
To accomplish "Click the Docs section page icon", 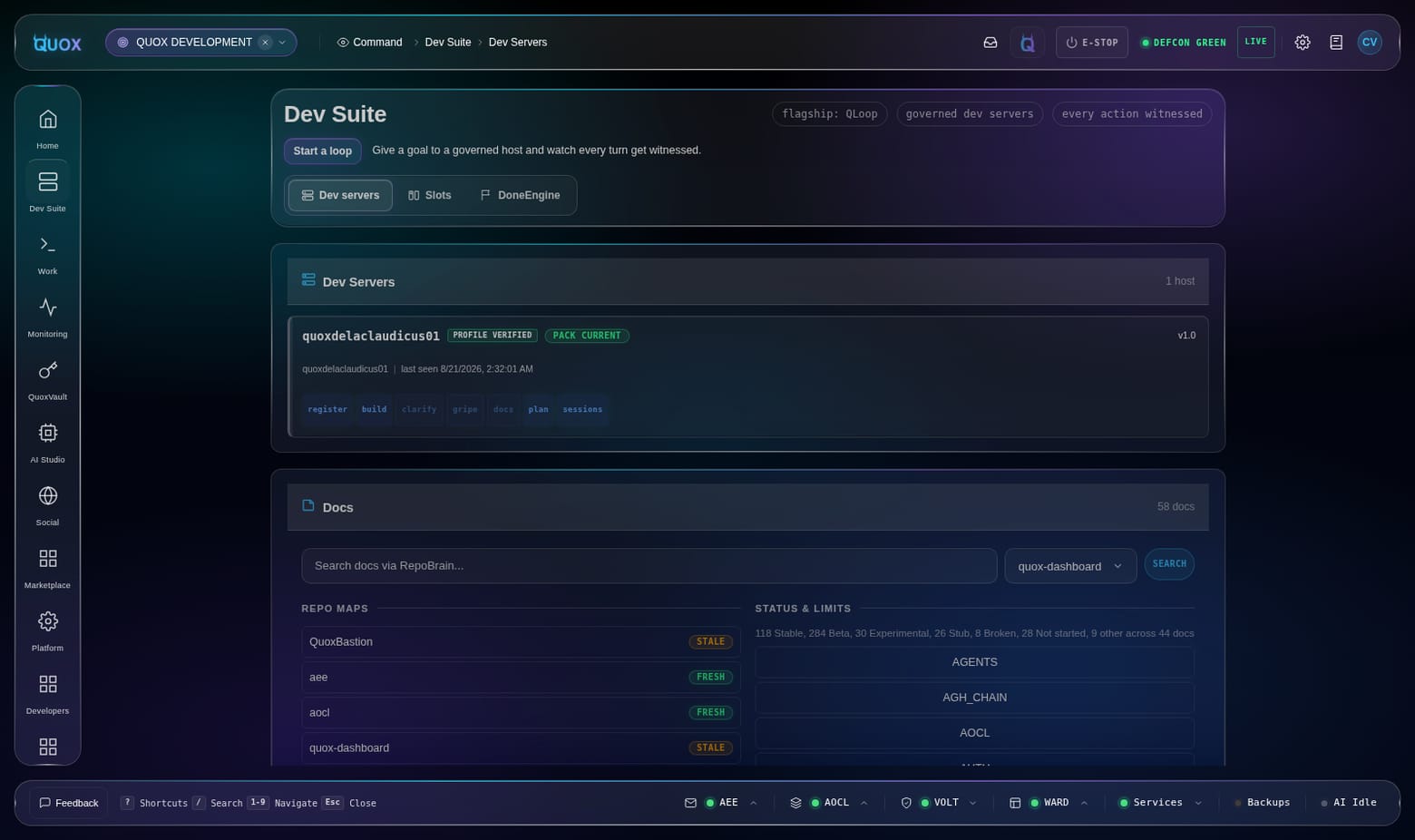I will click(308, 505).
